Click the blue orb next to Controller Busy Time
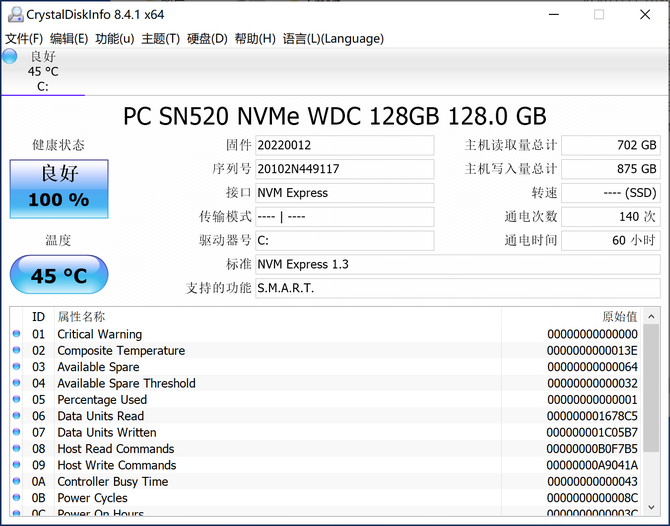Image resolution: width=670 pixels, height=526 pixels. click(x=16, y=482)
